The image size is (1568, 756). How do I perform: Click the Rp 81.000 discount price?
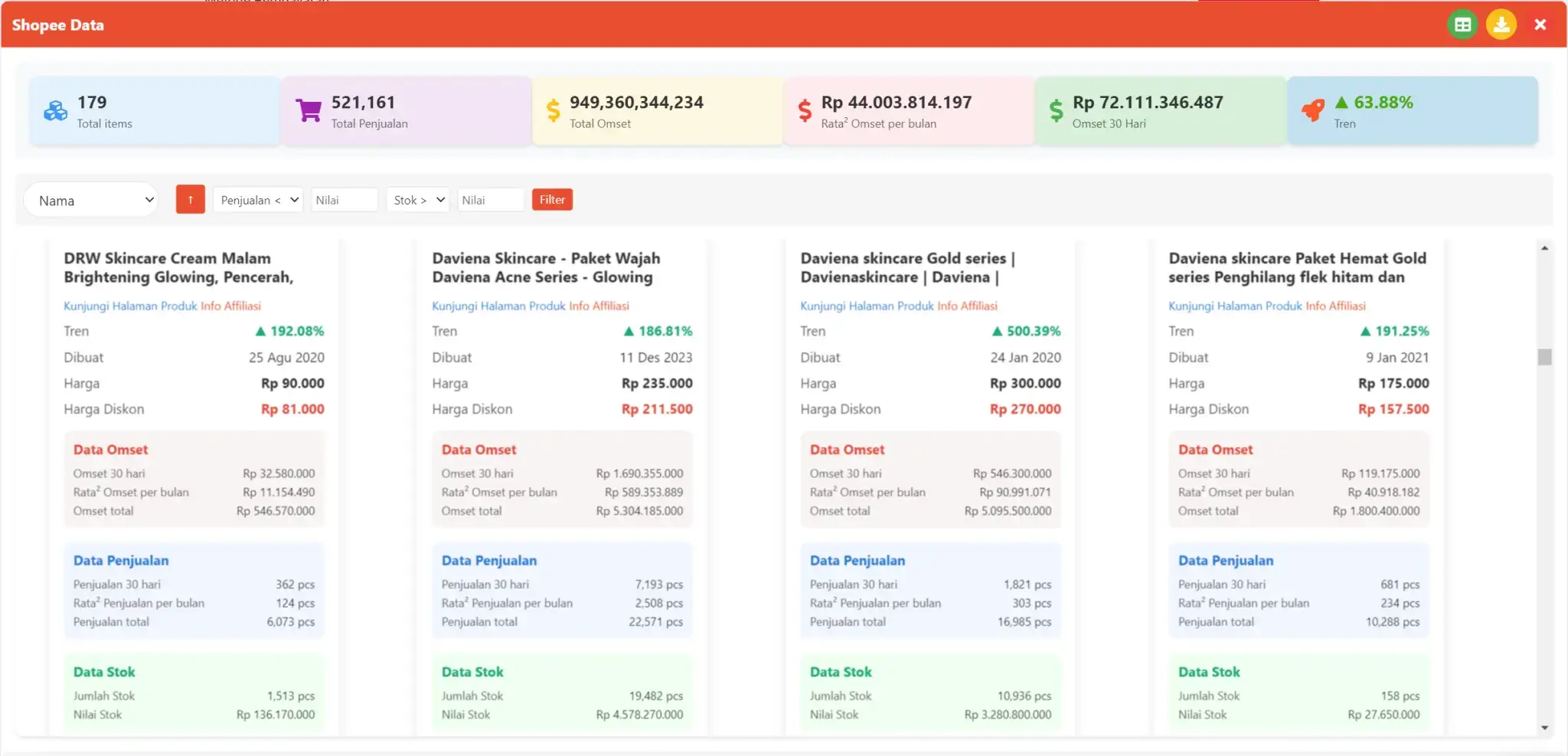(292, 409)
